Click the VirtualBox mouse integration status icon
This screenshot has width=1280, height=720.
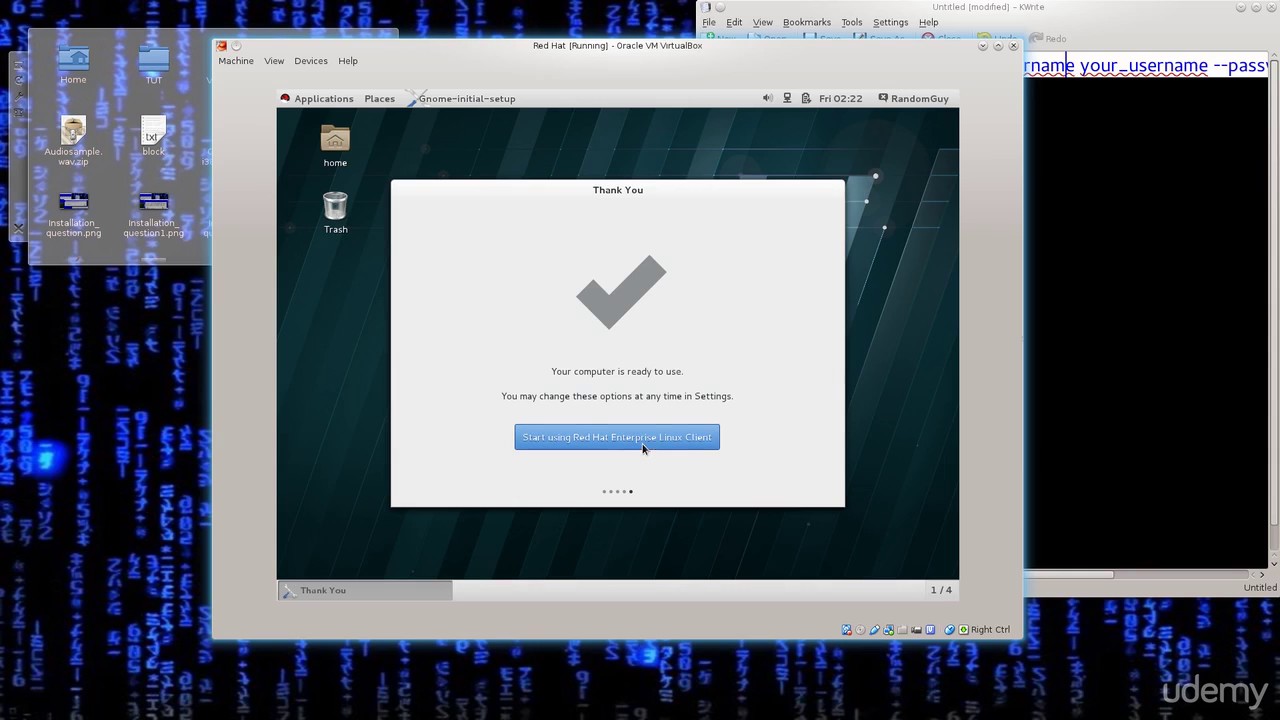coord(949,630)
